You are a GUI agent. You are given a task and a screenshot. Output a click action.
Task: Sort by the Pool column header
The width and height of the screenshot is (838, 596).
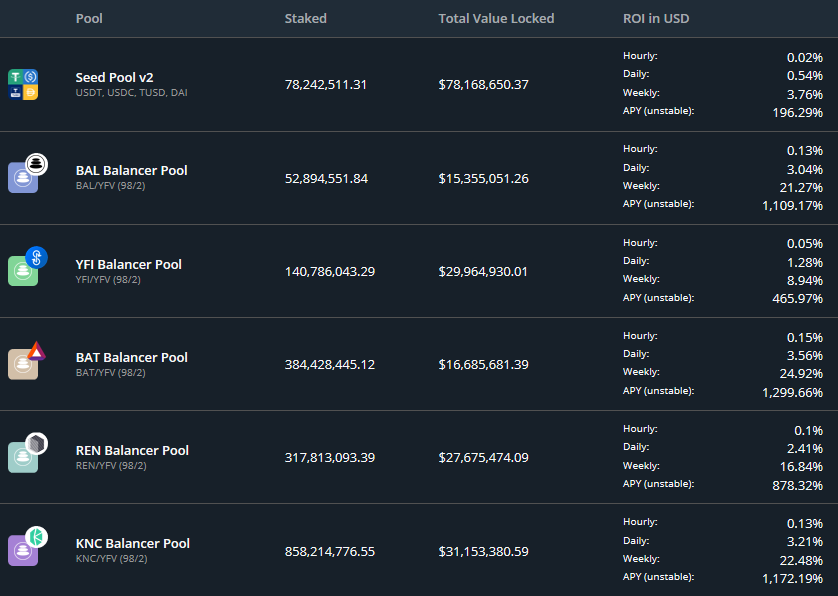[x=89, y=18]
